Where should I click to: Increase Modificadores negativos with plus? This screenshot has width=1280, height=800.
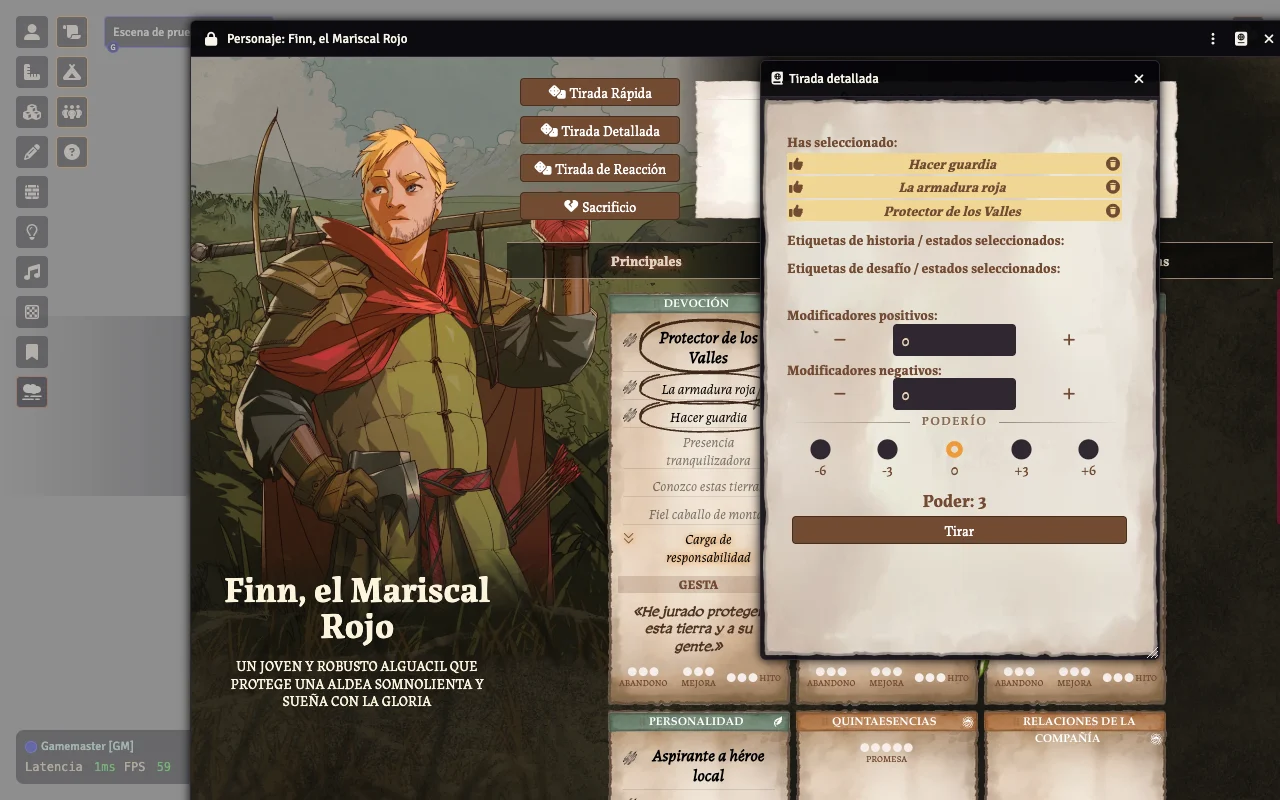point(1069,394)
